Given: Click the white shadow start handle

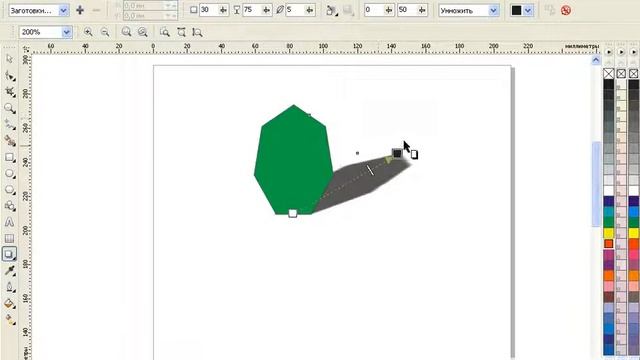Looking at the screenshot, I should 293,213.
